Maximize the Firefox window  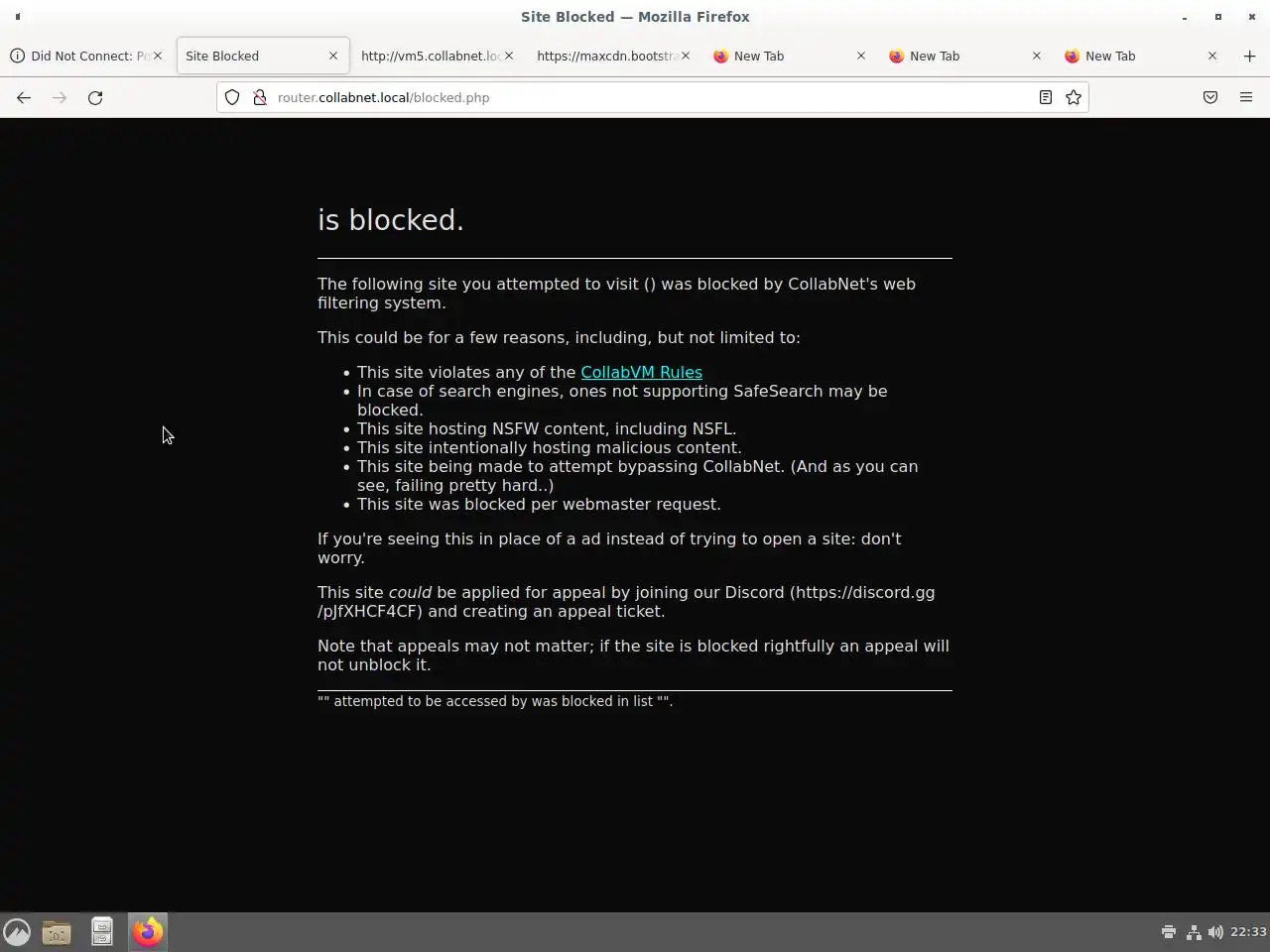click(x=1218, y=17)
